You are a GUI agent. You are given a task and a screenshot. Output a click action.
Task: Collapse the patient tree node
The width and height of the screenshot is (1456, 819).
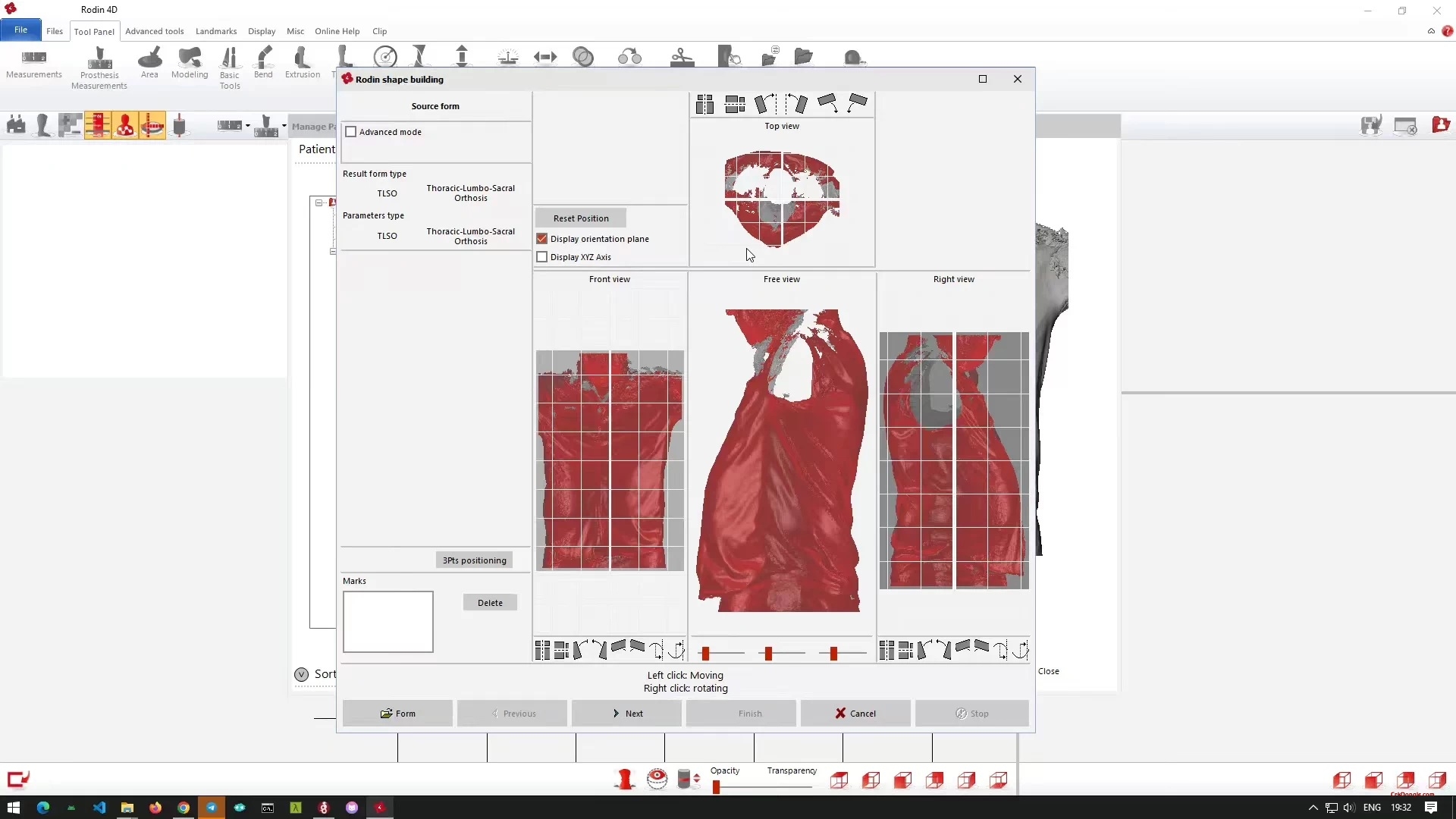coord(319,202)
